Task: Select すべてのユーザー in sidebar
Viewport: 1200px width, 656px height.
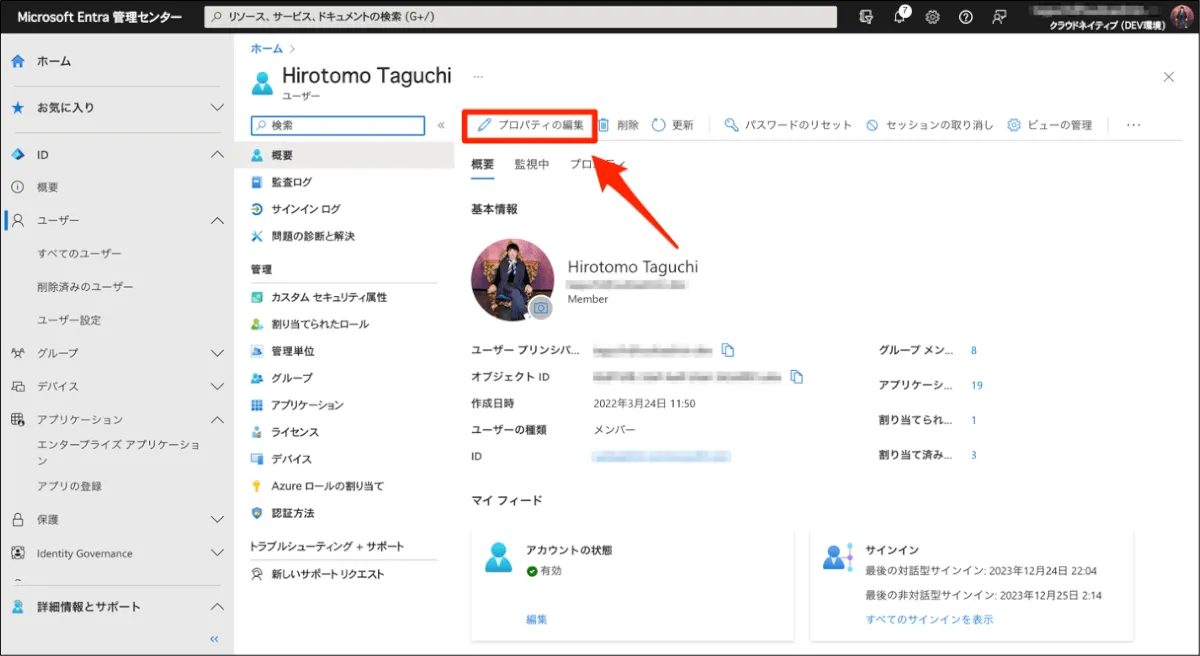Action: [x=79, y=254]
